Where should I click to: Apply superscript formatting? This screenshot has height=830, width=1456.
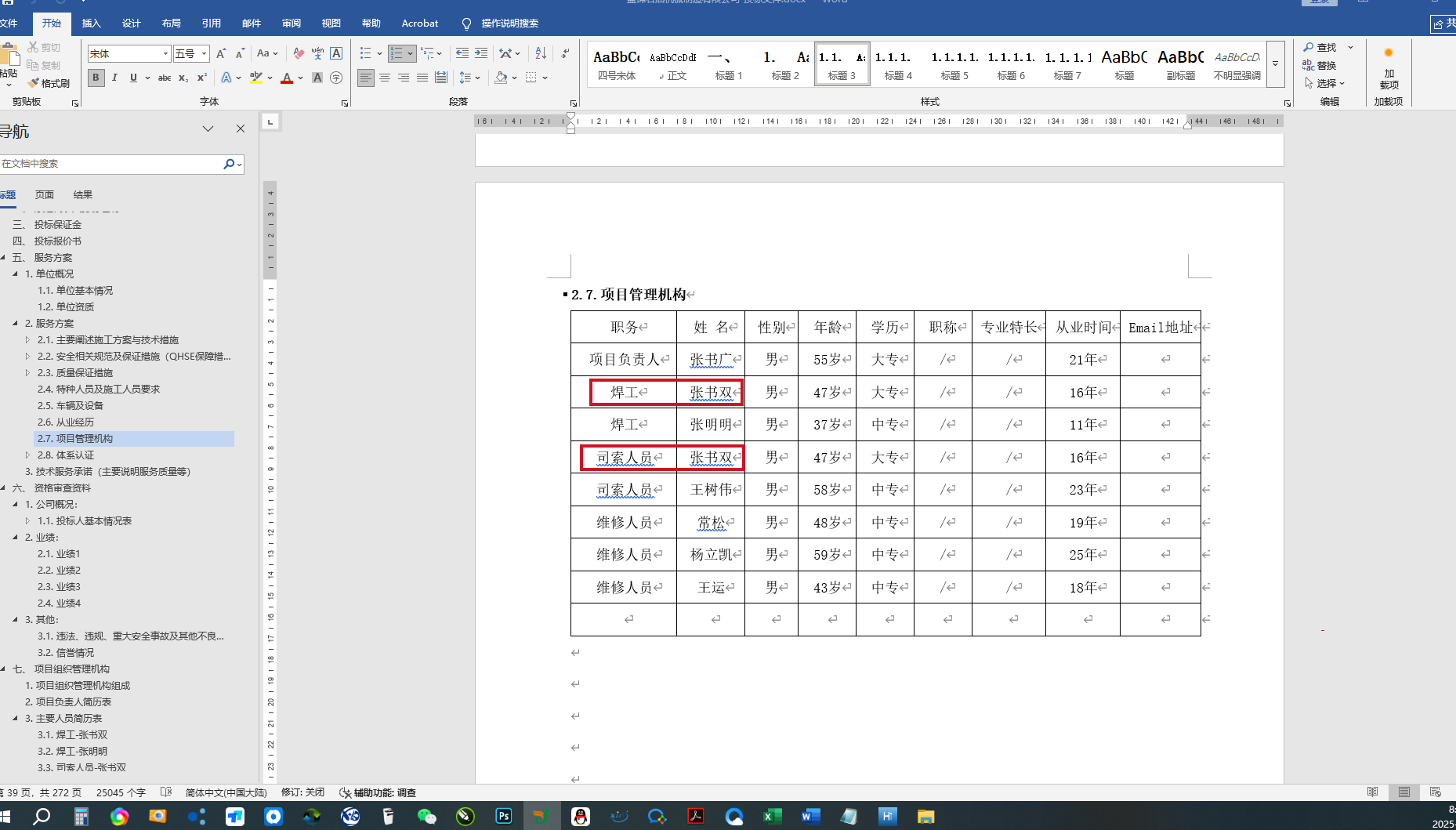pos(201,78)
